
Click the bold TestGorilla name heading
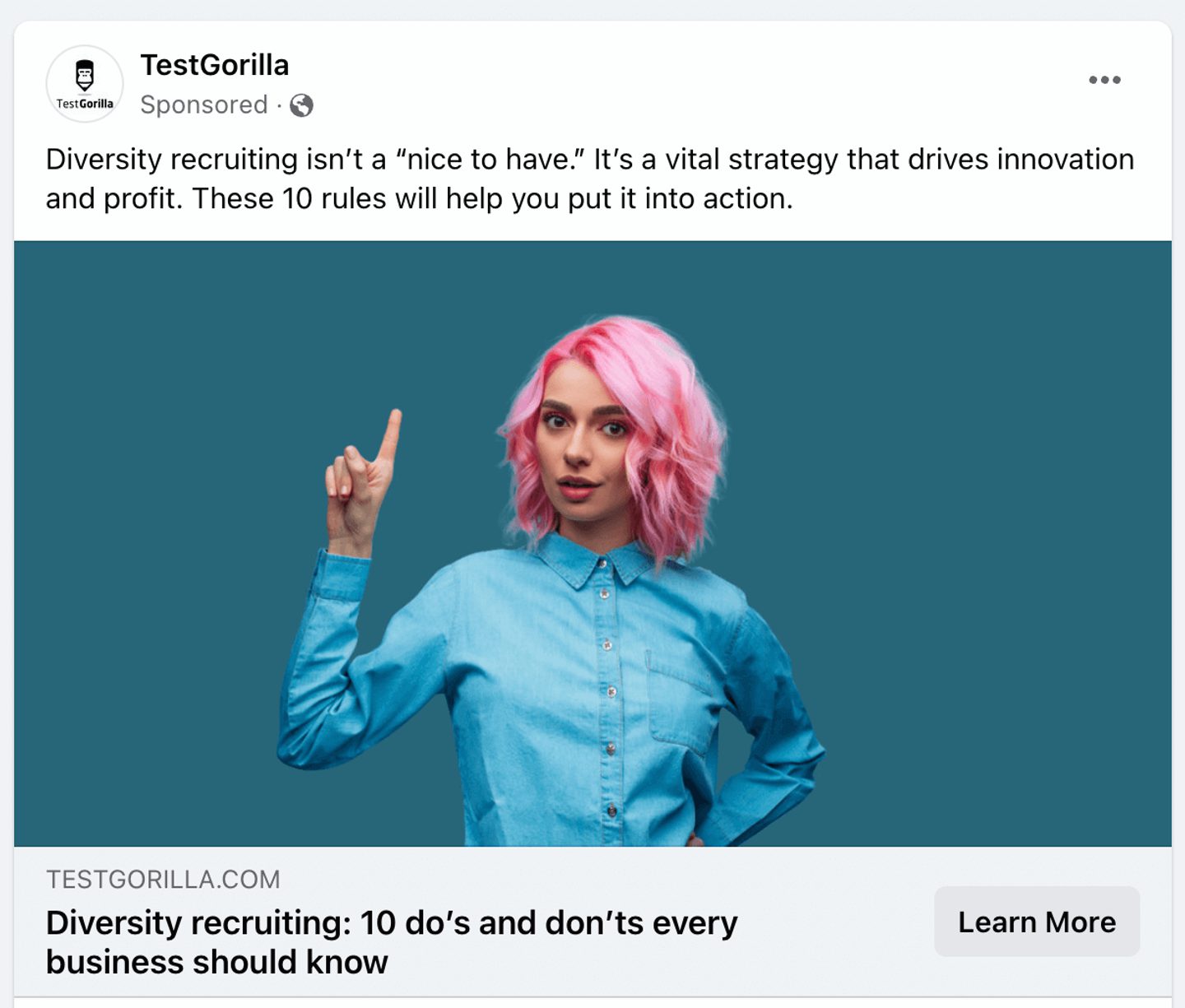215,65
